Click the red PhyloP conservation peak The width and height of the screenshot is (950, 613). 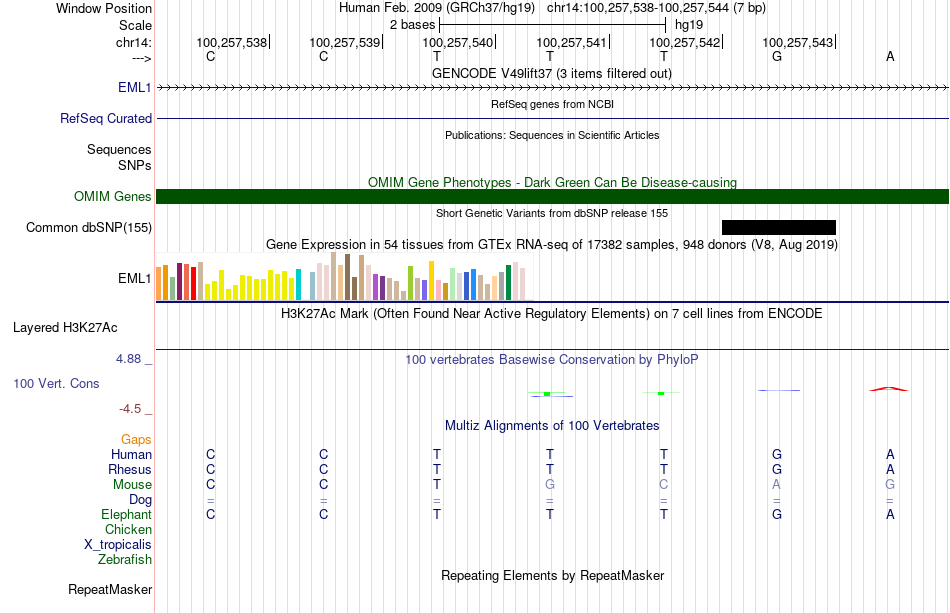coord(889,389)
